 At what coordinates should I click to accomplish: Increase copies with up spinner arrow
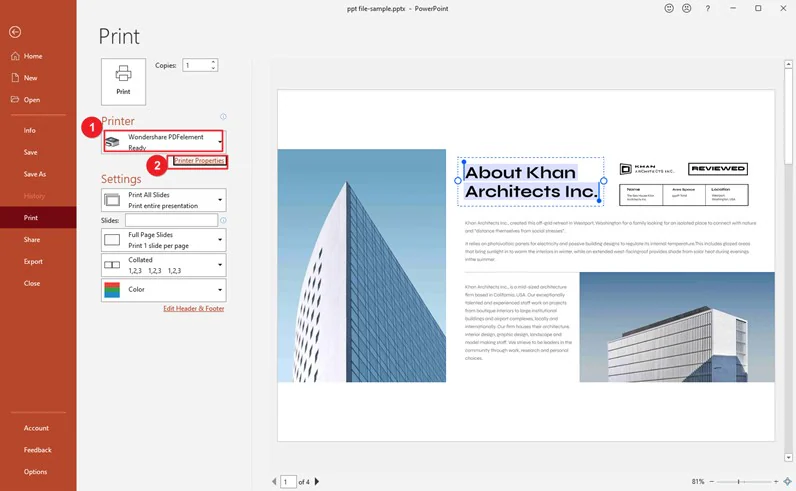tap(213, 62)
